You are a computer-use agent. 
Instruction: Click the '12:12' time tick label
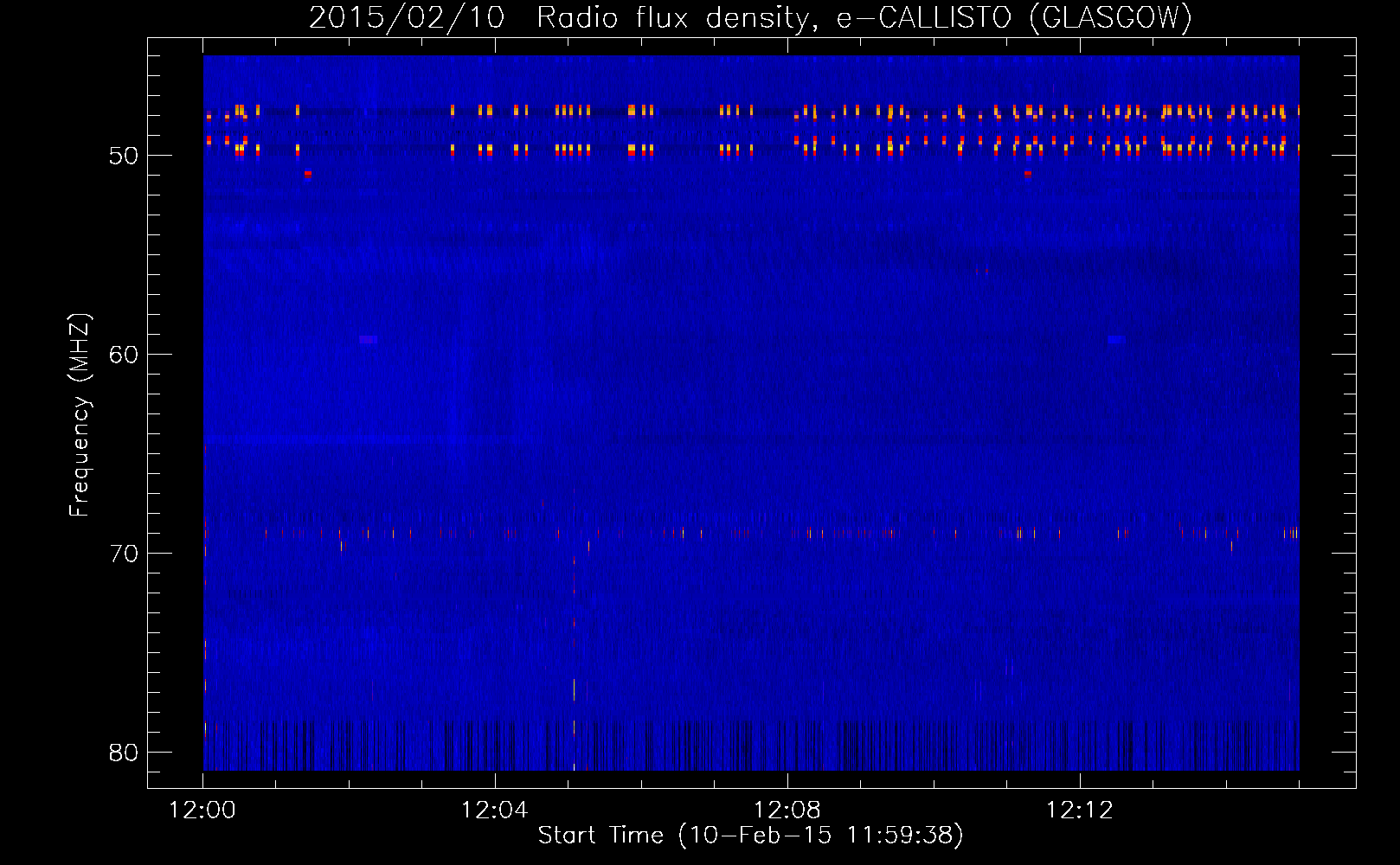[1079, 811]
